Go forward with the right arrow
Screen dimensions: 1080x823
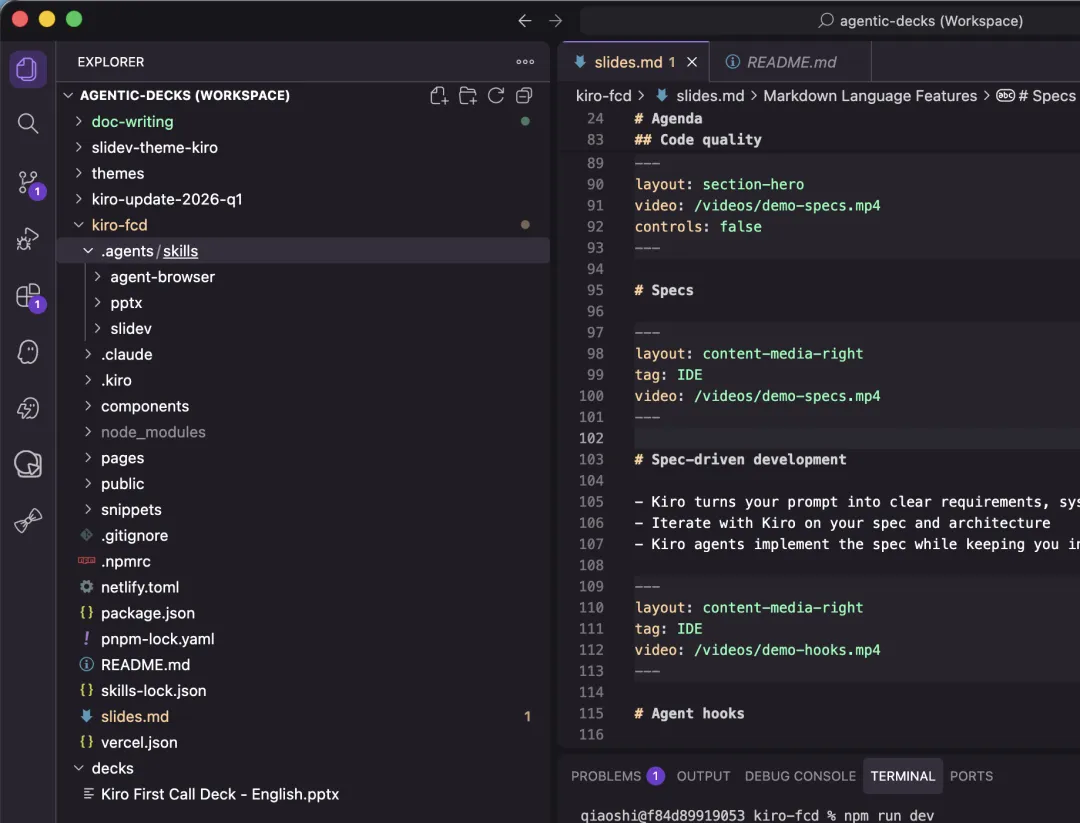555,21
